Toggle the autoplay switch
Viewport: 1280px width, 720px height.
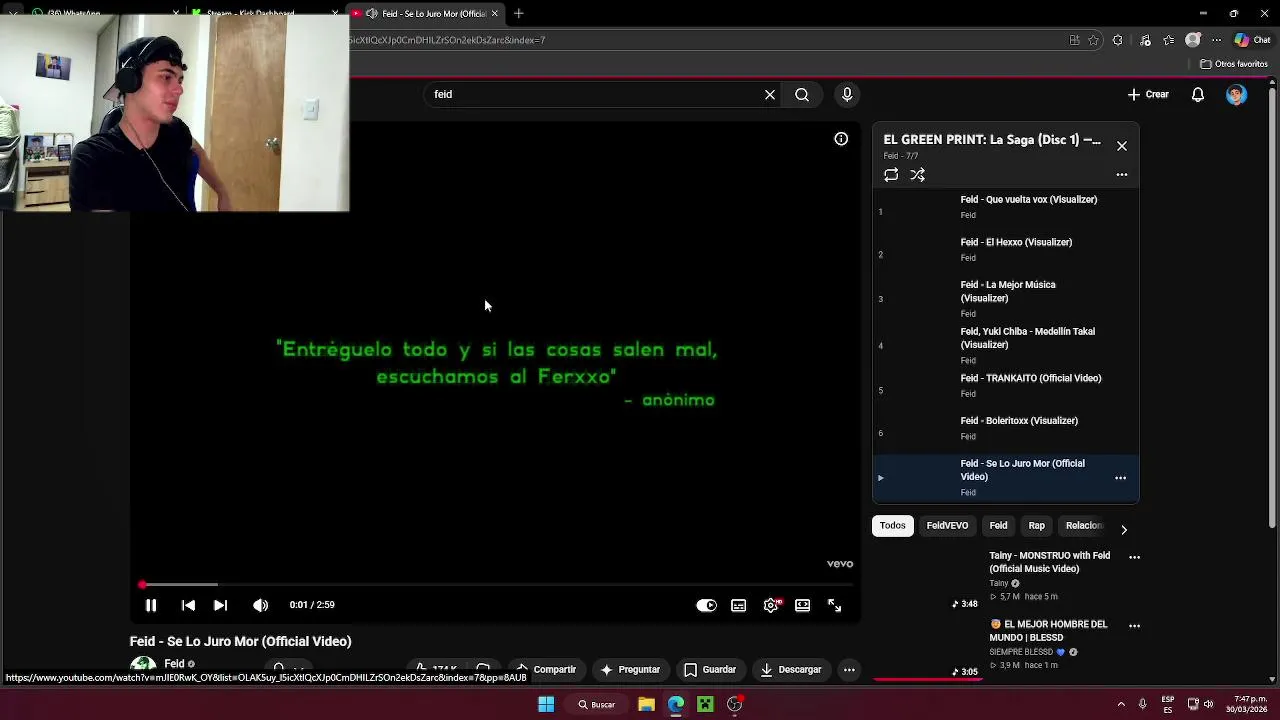tap(706, 605)
